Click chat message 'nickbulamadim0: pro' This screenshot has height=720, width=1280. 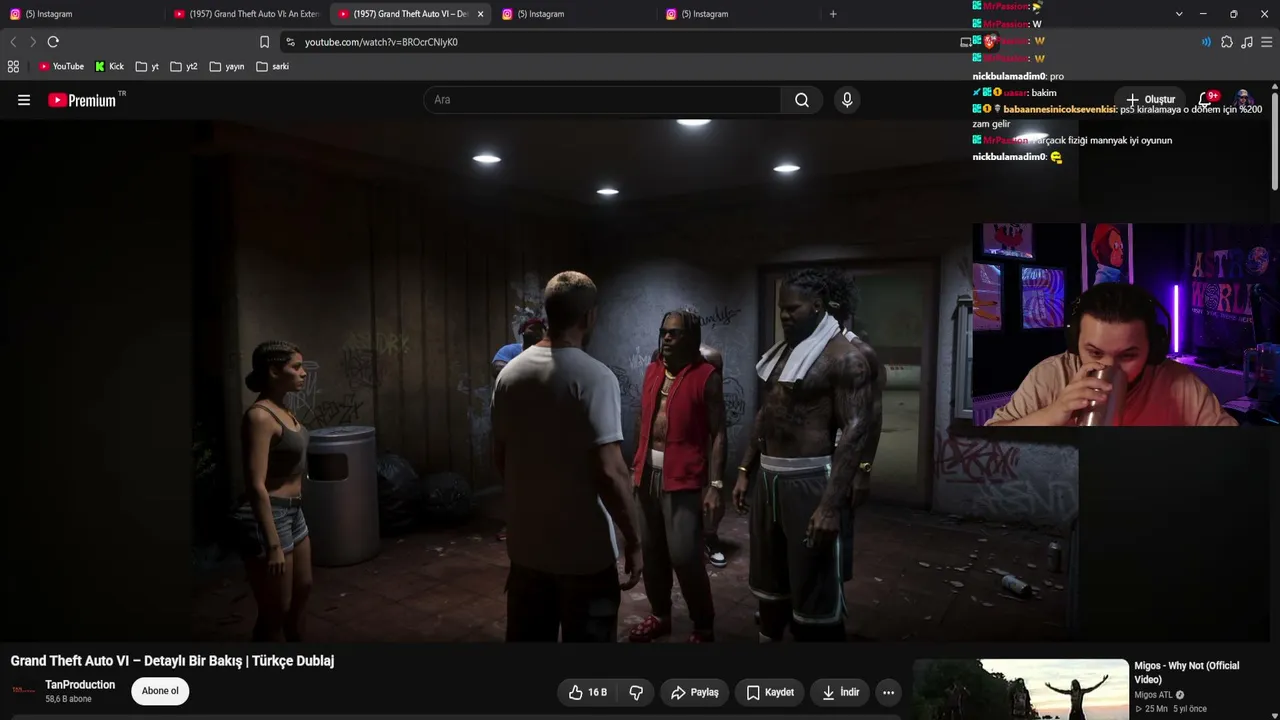click(1018, 76)
